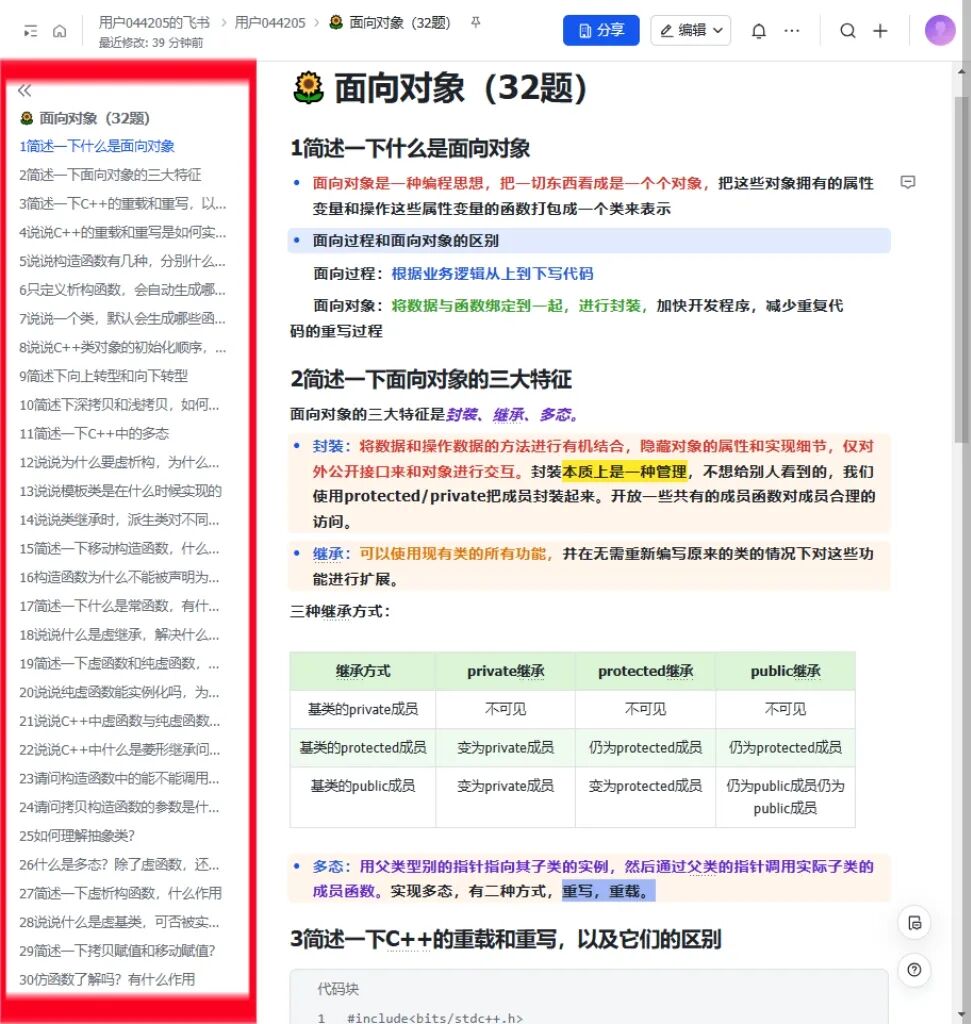Go to the home icon
The image size is (971, 1024).
[x=59, y=31]
